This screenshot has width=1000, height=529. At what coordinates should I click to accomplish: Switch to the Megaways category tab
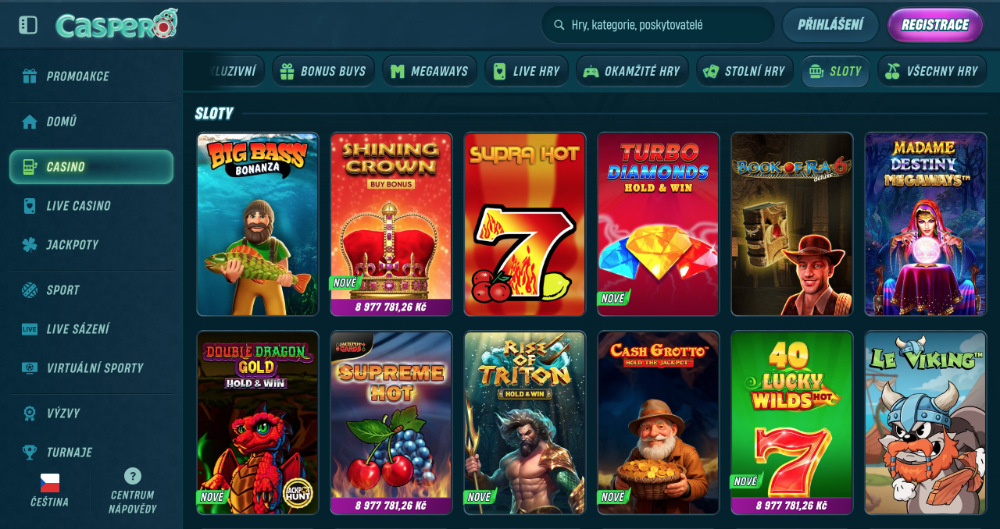click(429, 71)
